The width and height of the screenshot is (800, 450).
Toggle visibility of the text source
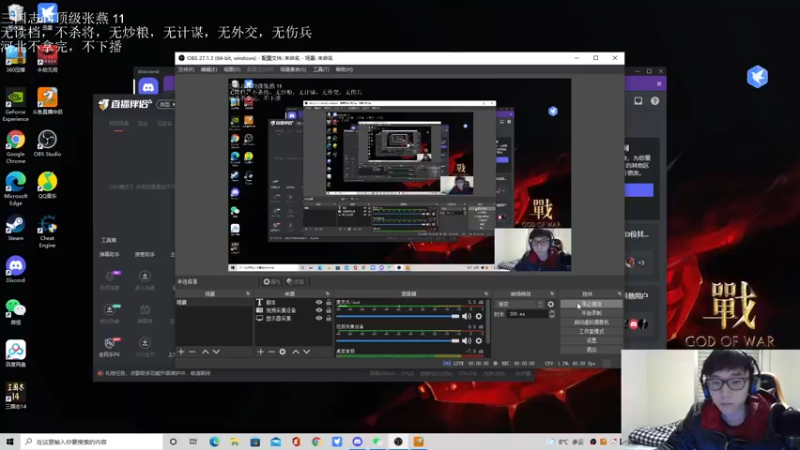click(x=319, y=303)
